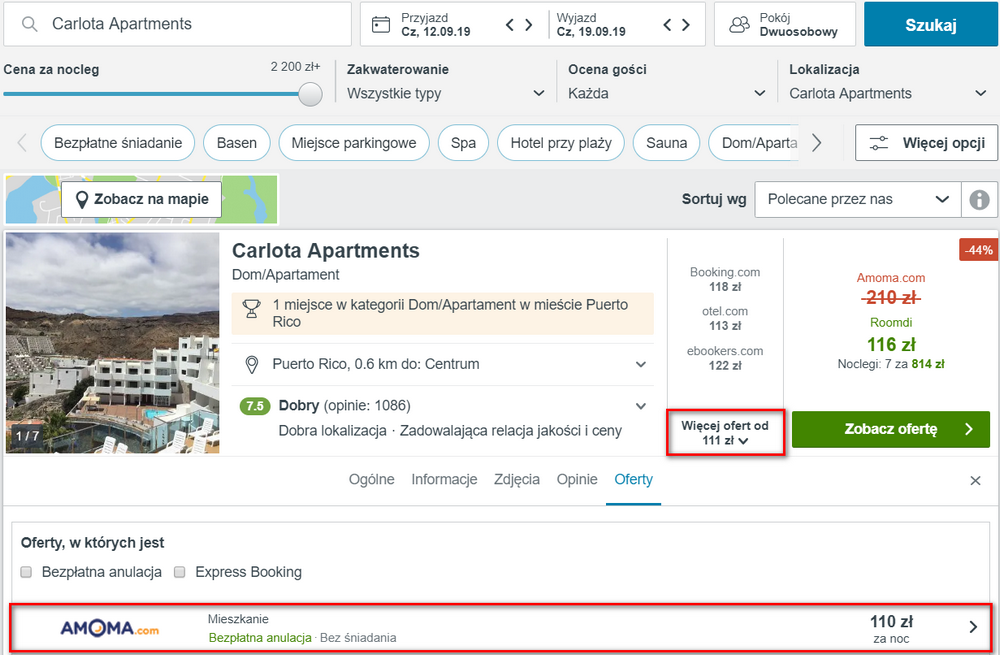Go to previous check-in date

point(510,25)
